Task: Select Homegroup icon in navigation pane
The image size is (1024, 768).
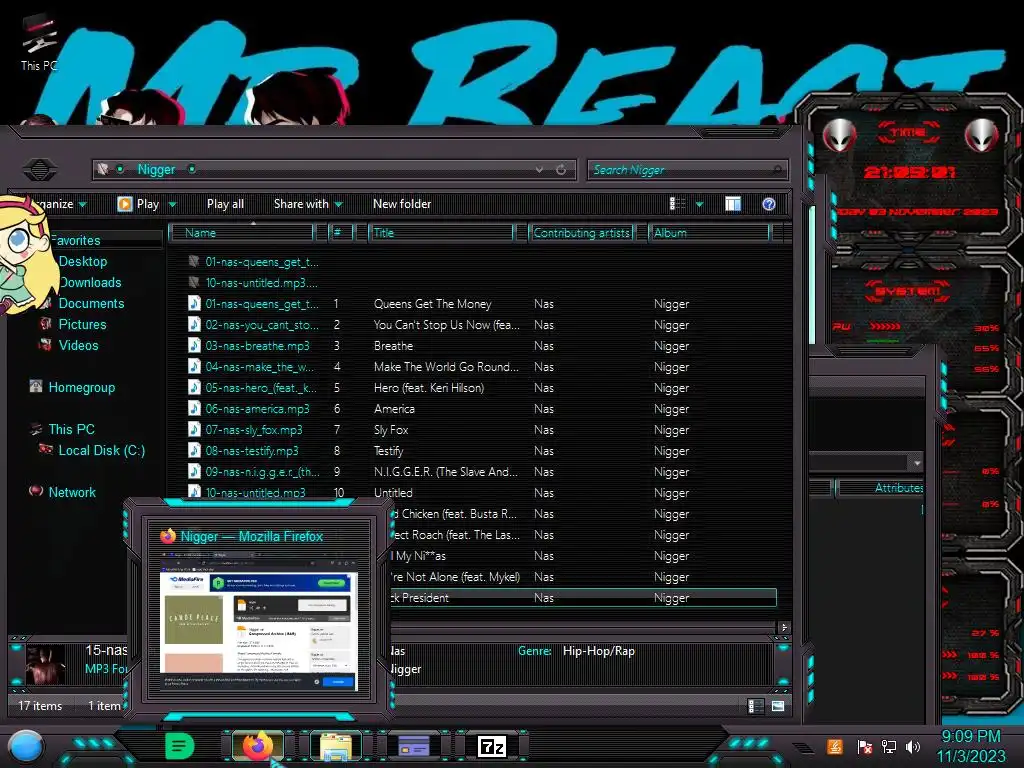Action: pos(36,387)
